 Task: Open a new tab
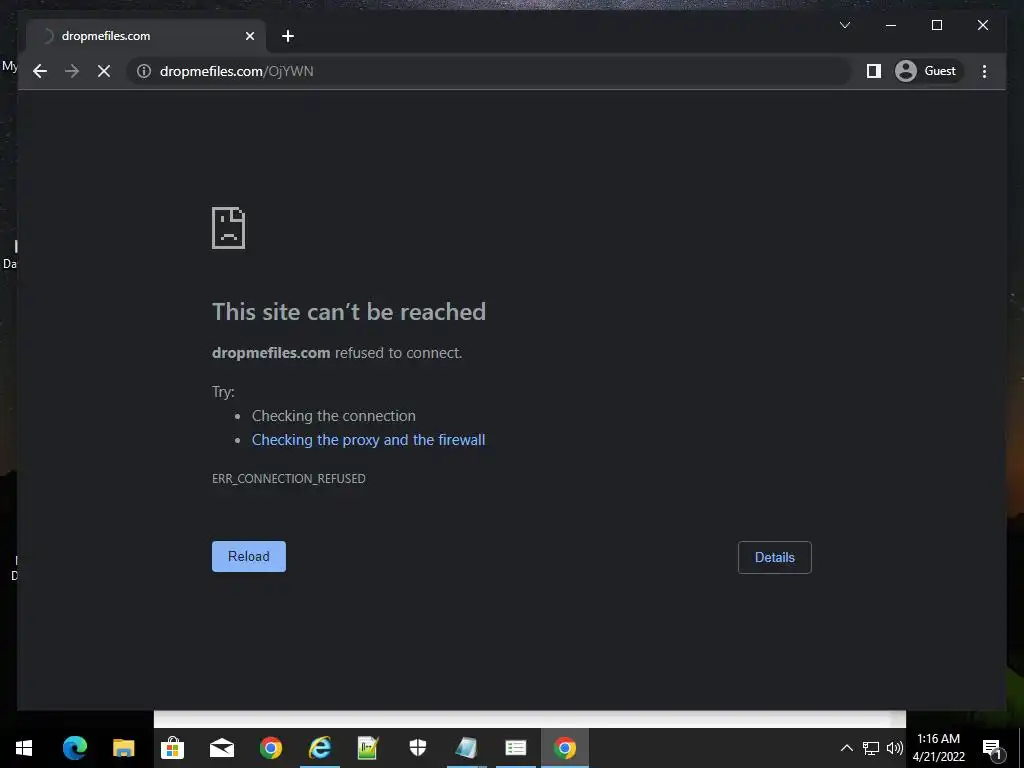coord(288,36)
